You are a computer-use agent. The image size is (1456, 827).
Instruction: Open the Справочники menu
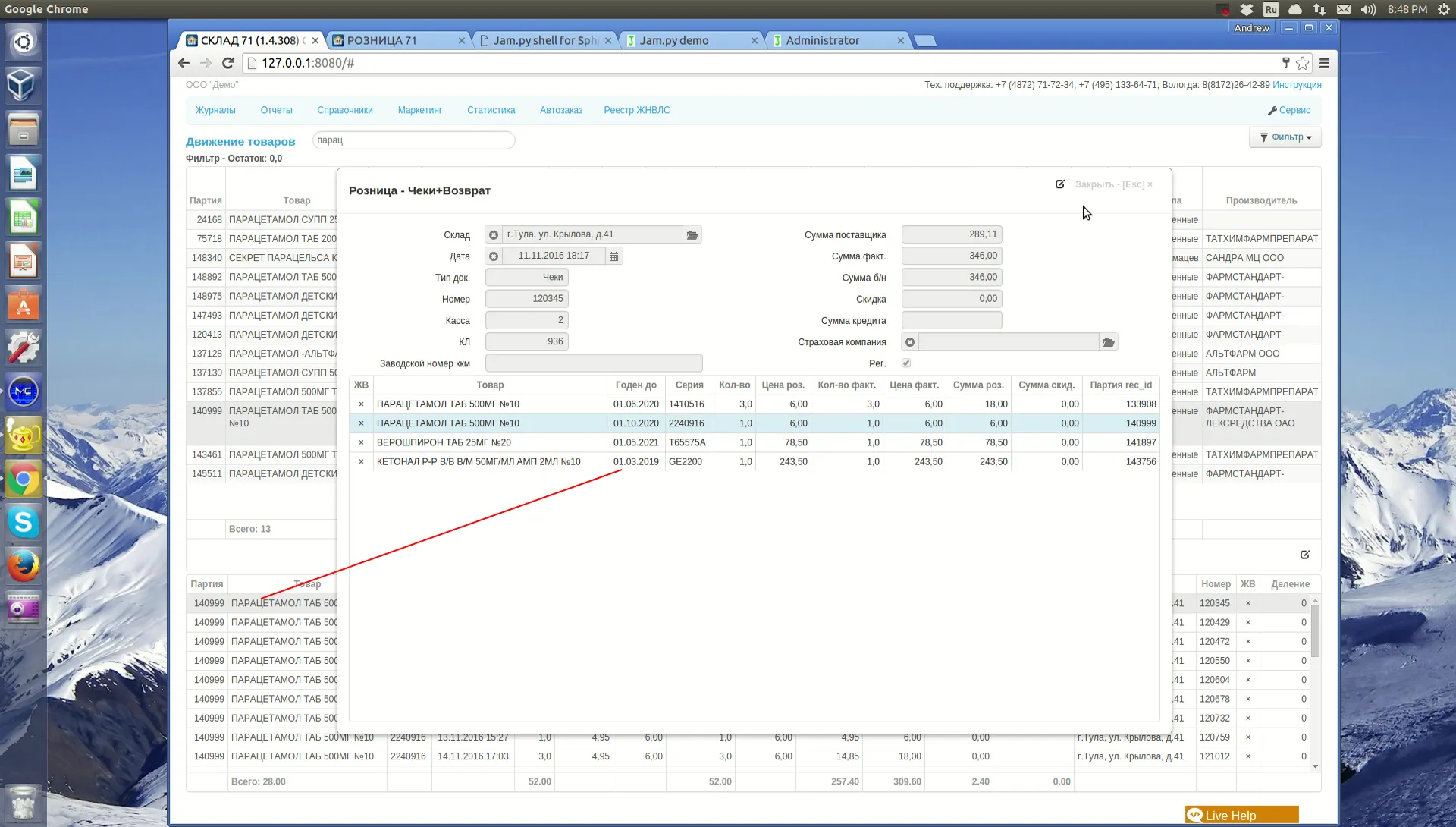click(x=344, y=110)
